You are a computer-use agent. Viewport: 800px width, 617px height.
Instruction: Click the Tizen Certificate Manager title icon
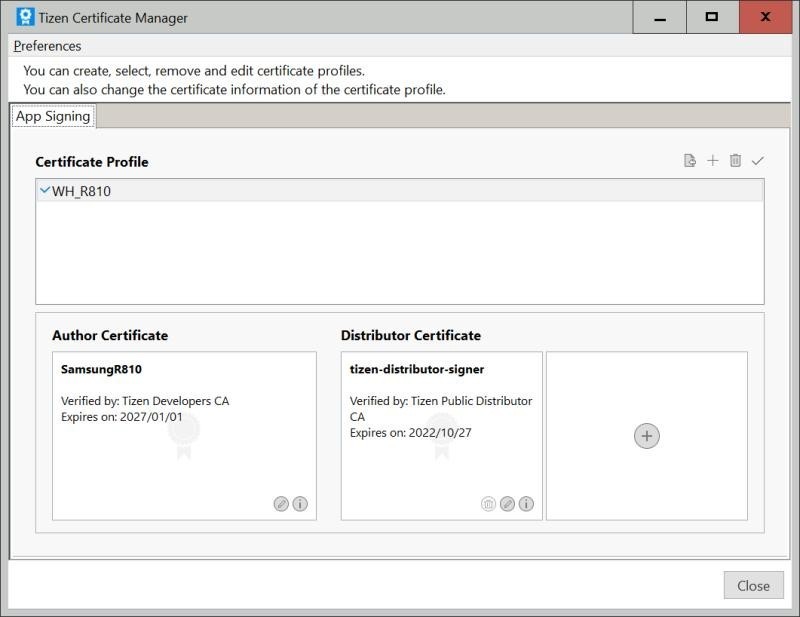tap(25, 17)
